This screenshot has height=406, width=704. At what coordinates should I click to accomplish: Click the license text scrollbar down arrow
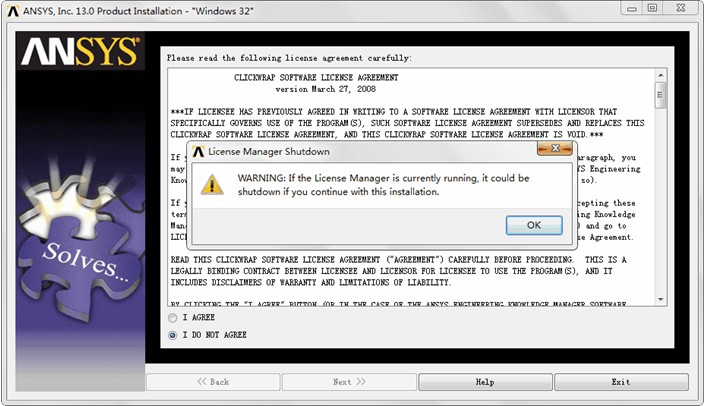click(x=661, y=299)
